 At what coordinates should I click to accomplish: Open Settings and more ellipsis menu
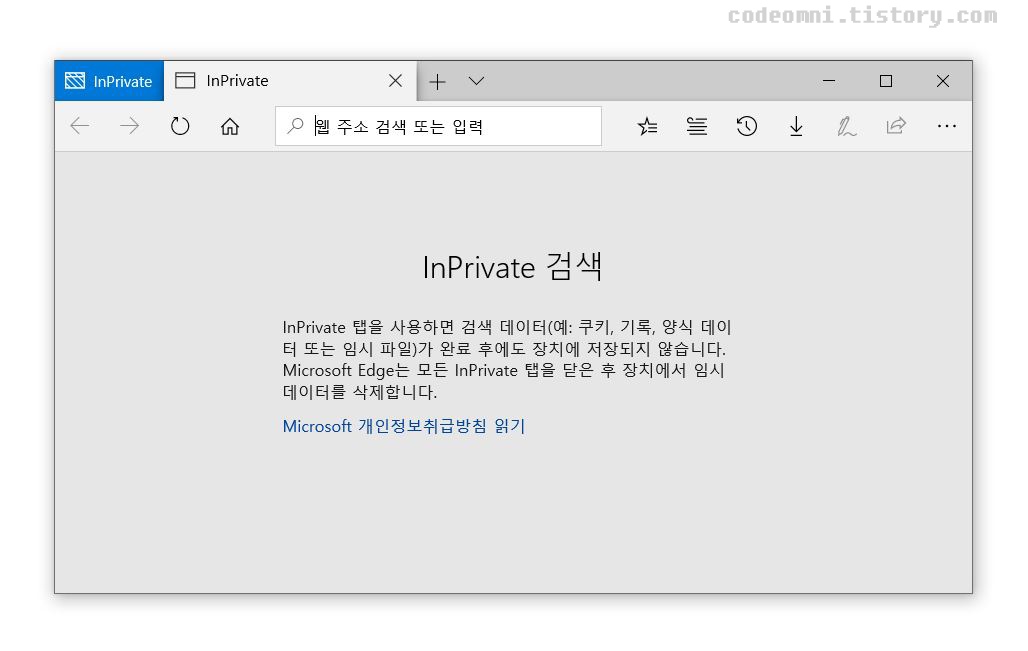click(947, 126)
